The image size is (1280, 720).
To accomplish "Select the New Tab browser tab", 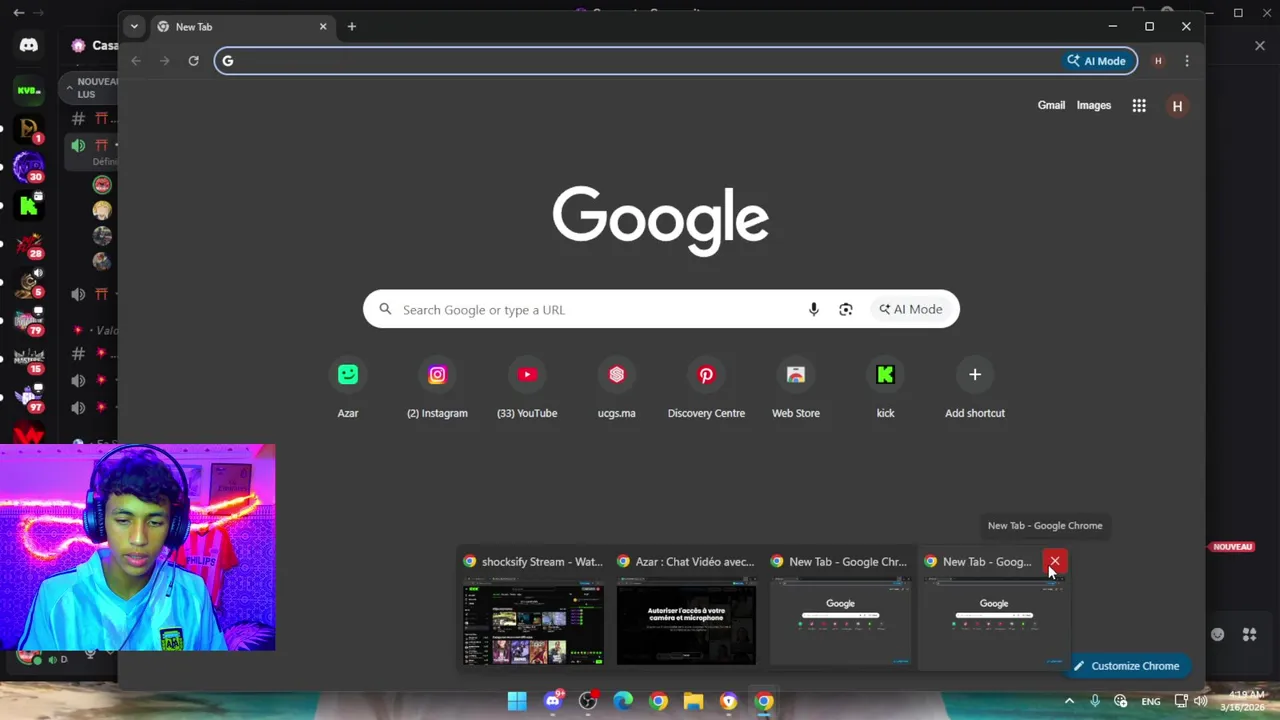I will coord(240,27).
